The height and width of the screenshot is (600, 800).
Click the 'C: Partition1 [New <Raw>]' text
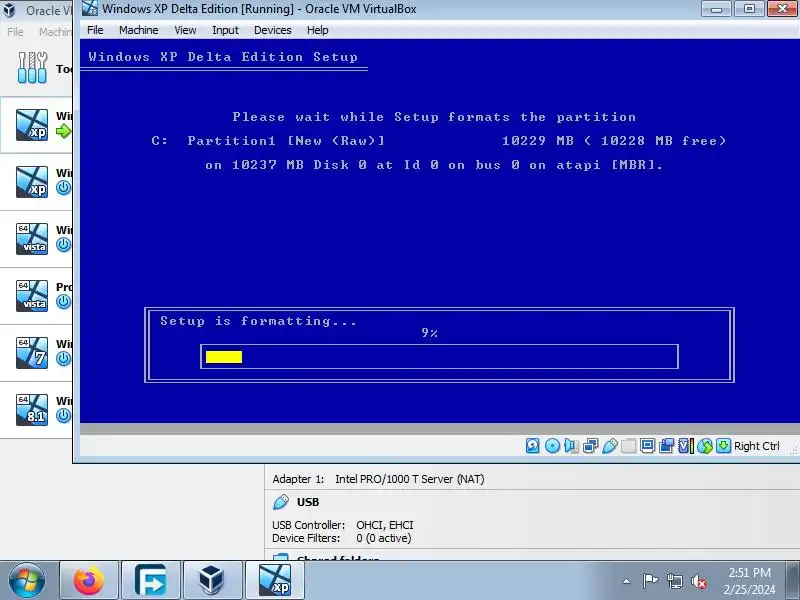(268, 141)
